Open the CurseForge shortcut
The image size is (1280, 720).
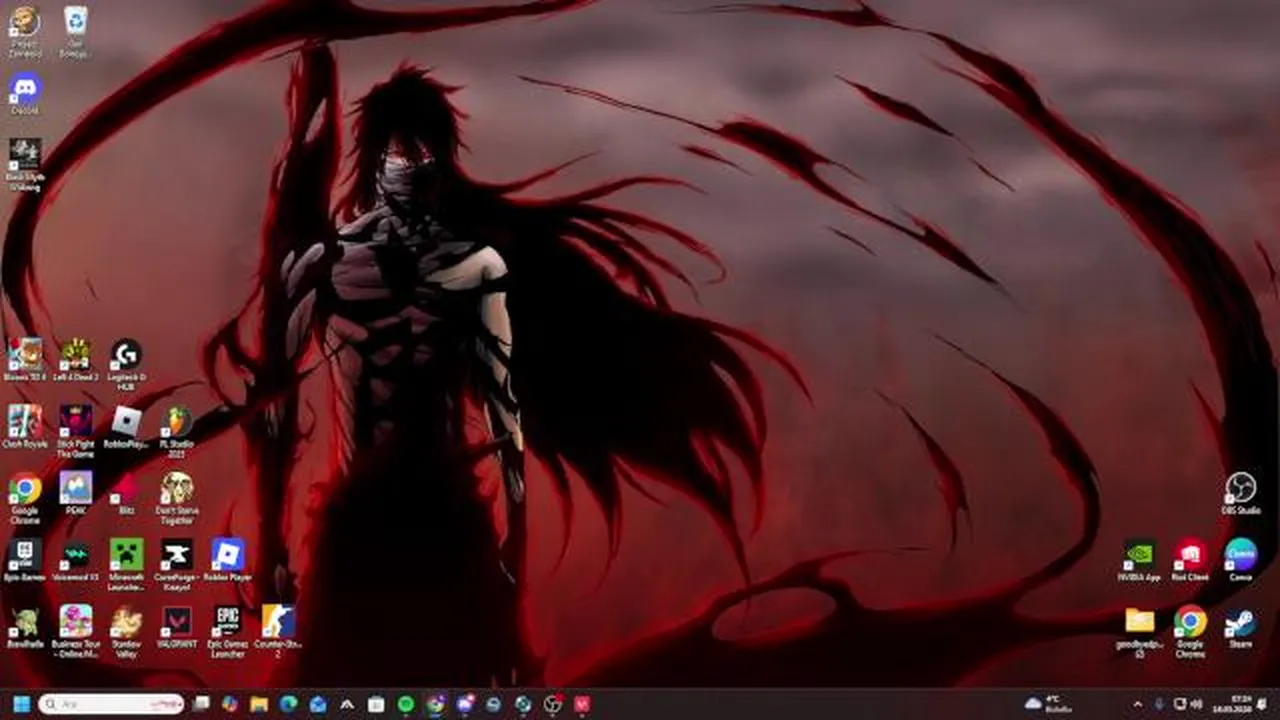pyautogui.click(x=176, y=564)
